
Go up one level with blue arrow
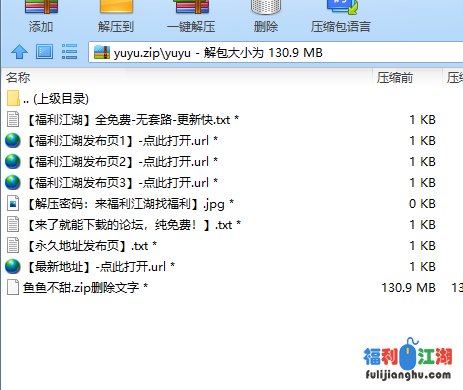point(19,52)
